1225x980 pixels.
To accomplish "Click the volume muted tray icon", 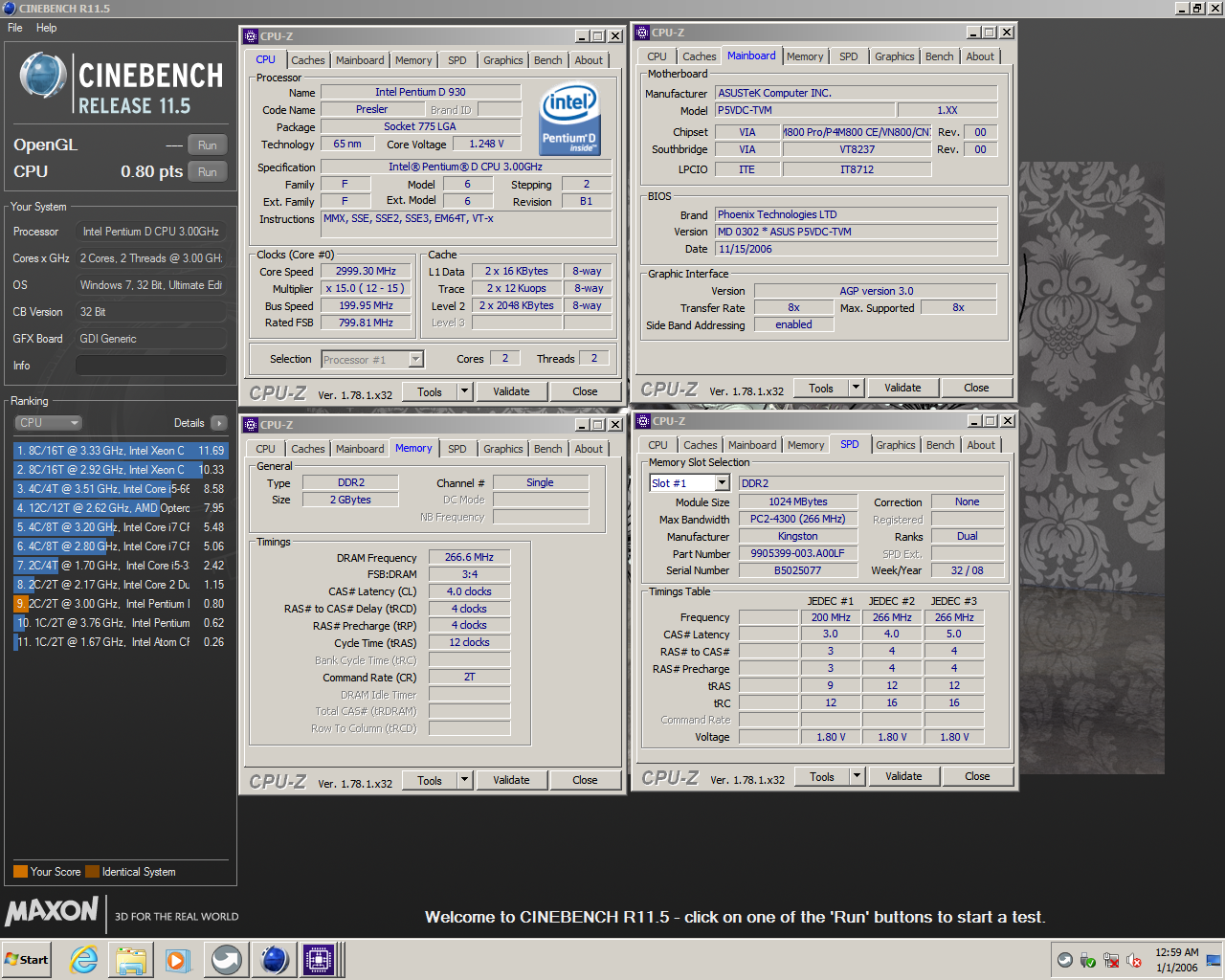I will (x=1134, y=960).
